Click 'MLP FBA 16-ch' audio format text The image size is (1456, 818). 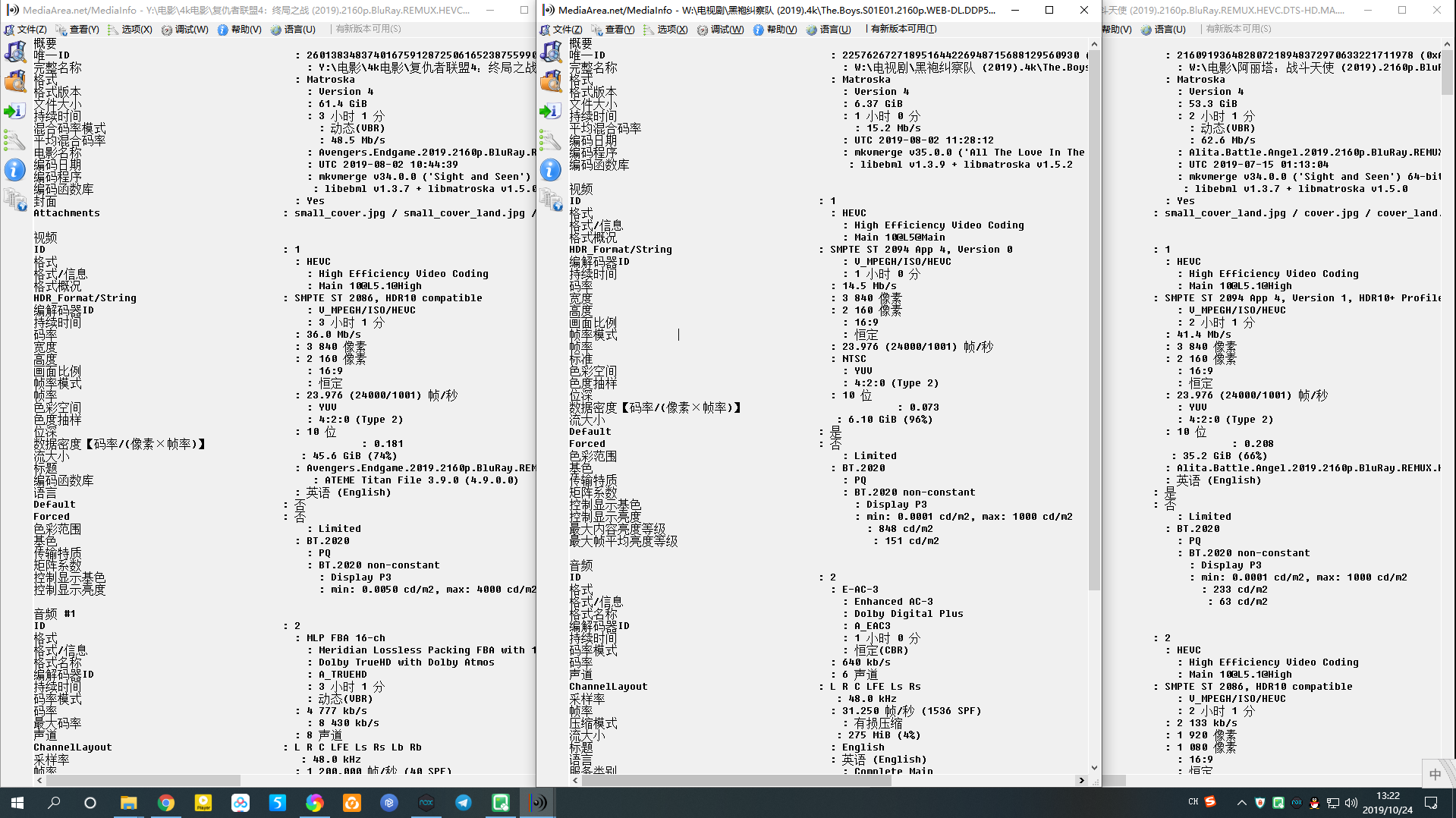(346, 638)
